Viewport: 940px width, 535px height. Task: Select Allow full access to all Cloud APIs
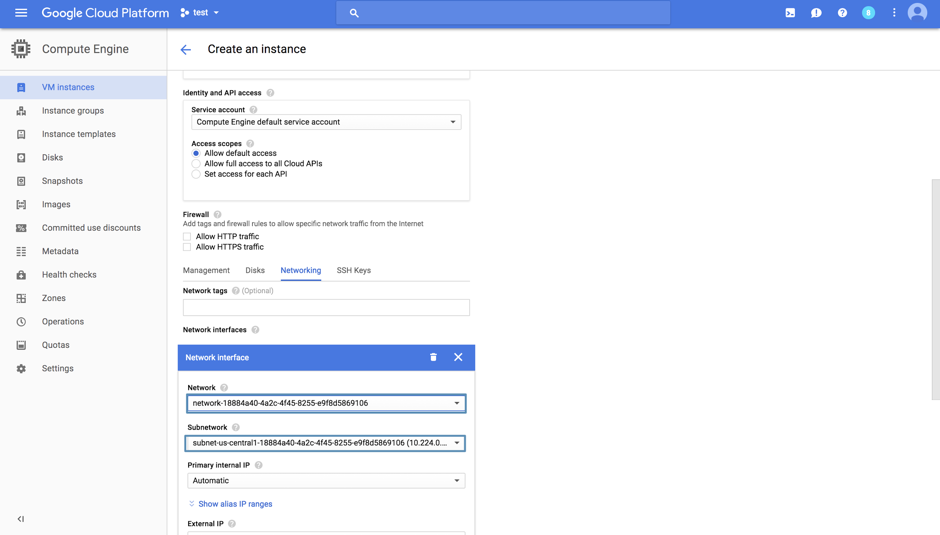196,164
